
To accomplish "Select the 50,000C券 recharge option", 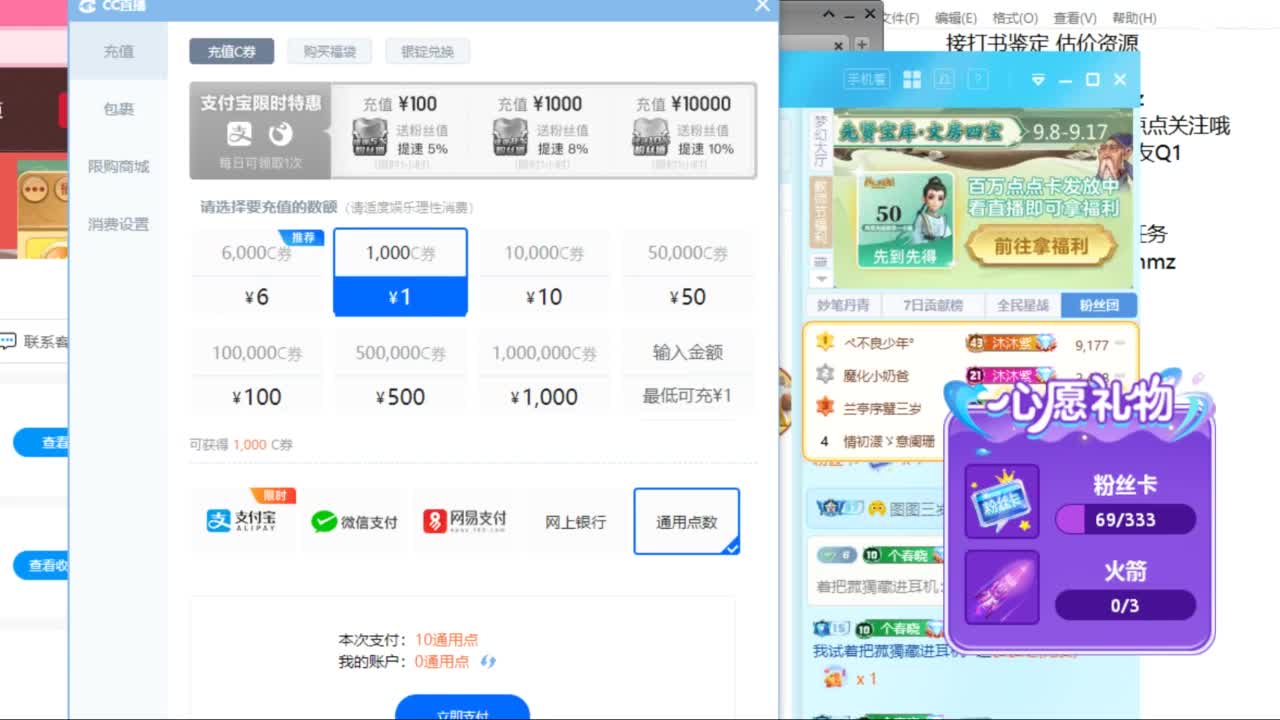I will point(688,271).
